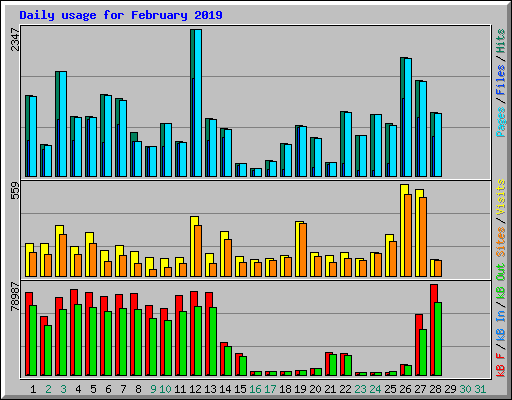This screenshot has height=400, width=512.
Task: Click day 19 on the x-axis
Action: point(300,389)
